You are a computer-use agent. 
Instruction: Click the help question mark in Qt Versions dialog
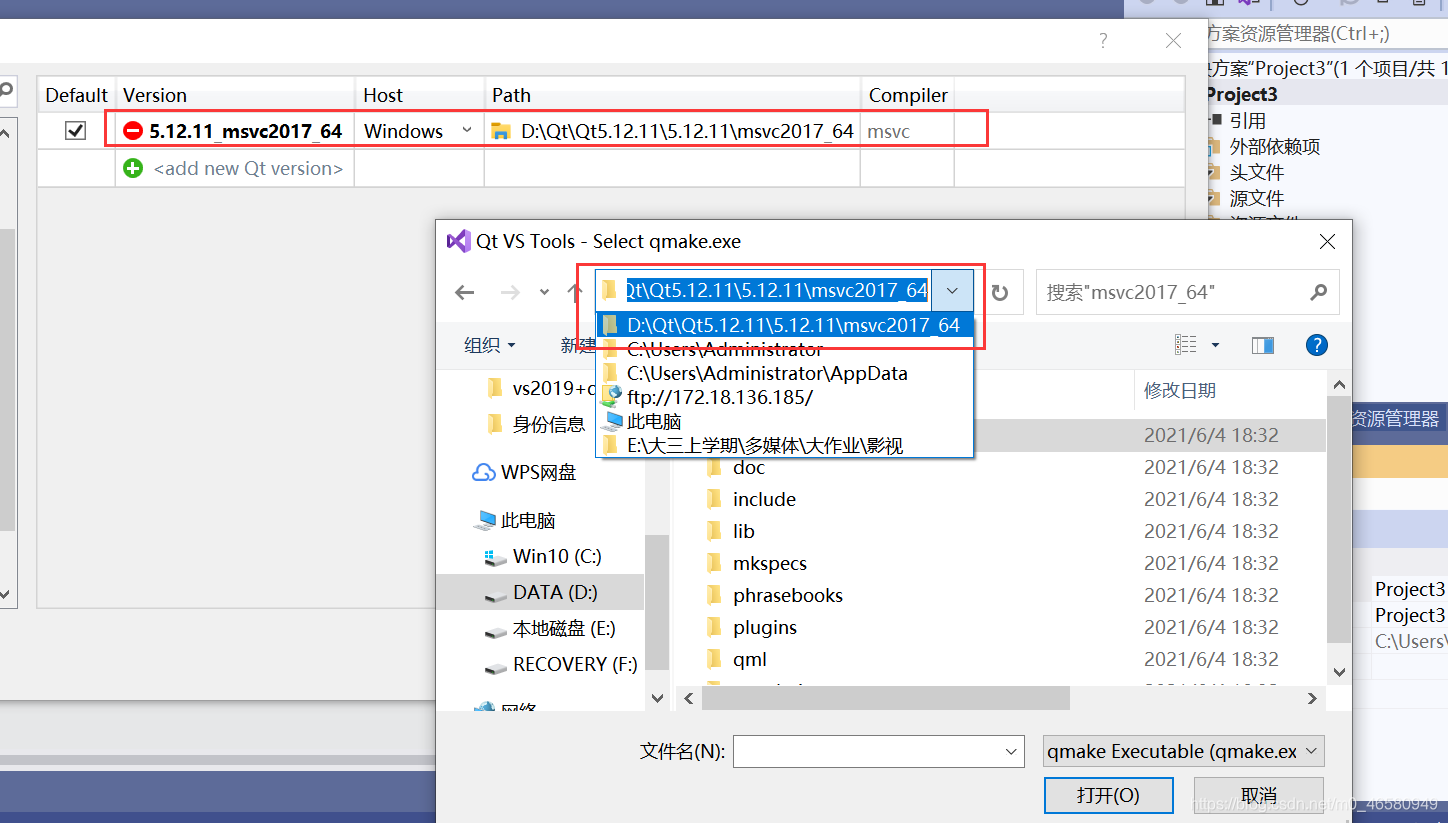(x=1103, y=41)
